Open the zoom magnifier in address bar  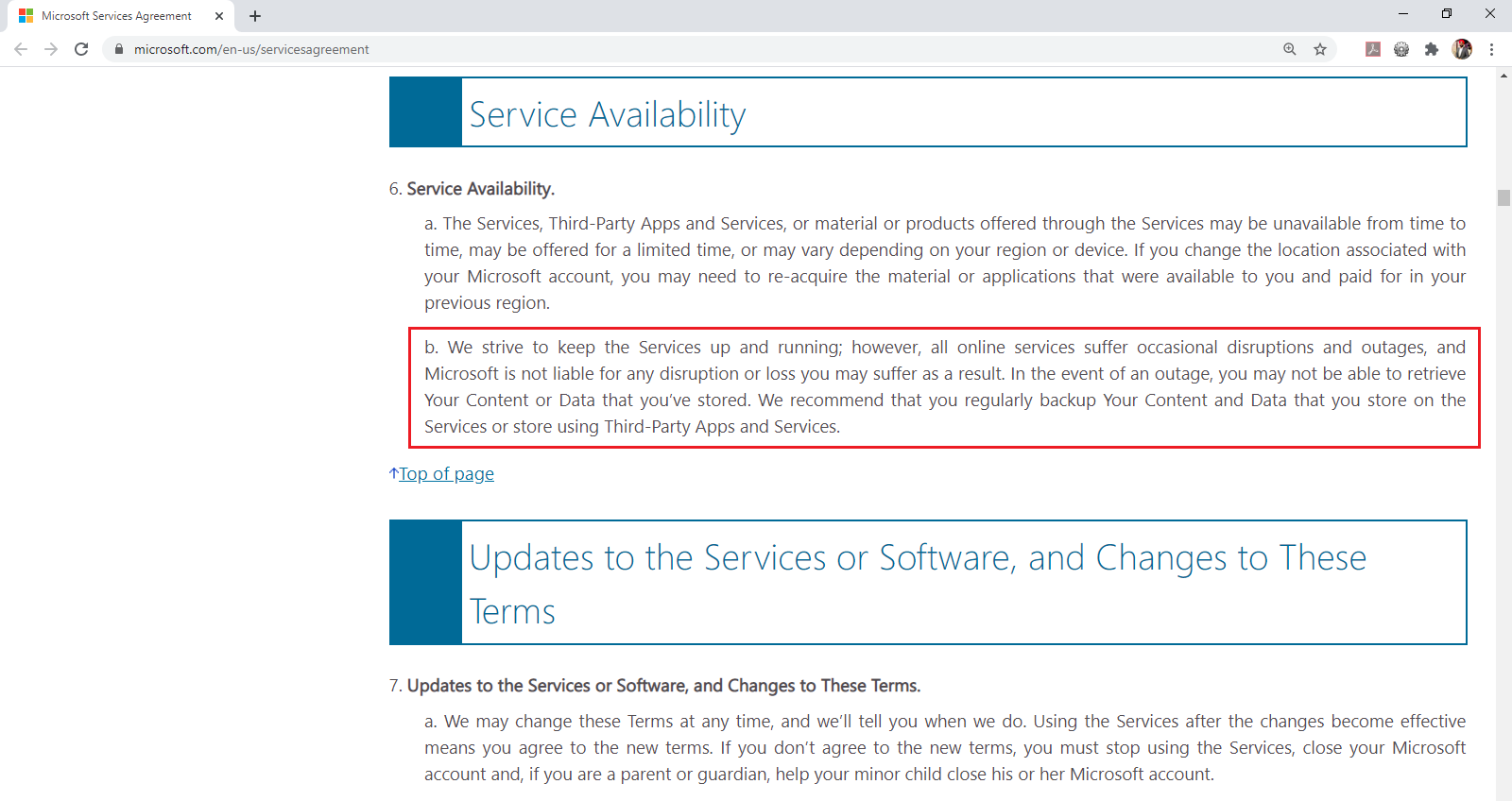click(x=1290, y=49)
